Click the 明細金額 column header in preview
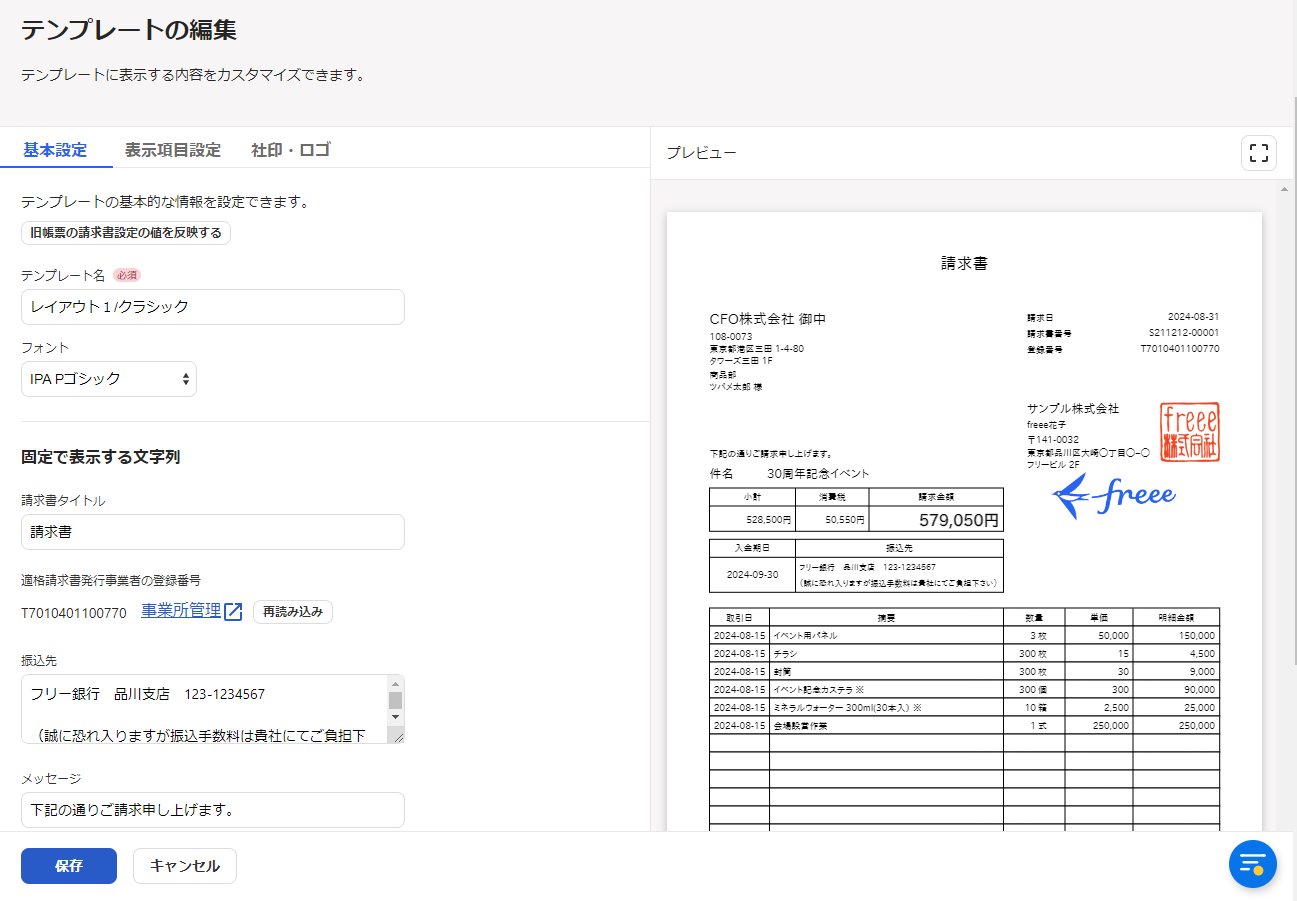 pyautogui.click(x=1176, y=617)
